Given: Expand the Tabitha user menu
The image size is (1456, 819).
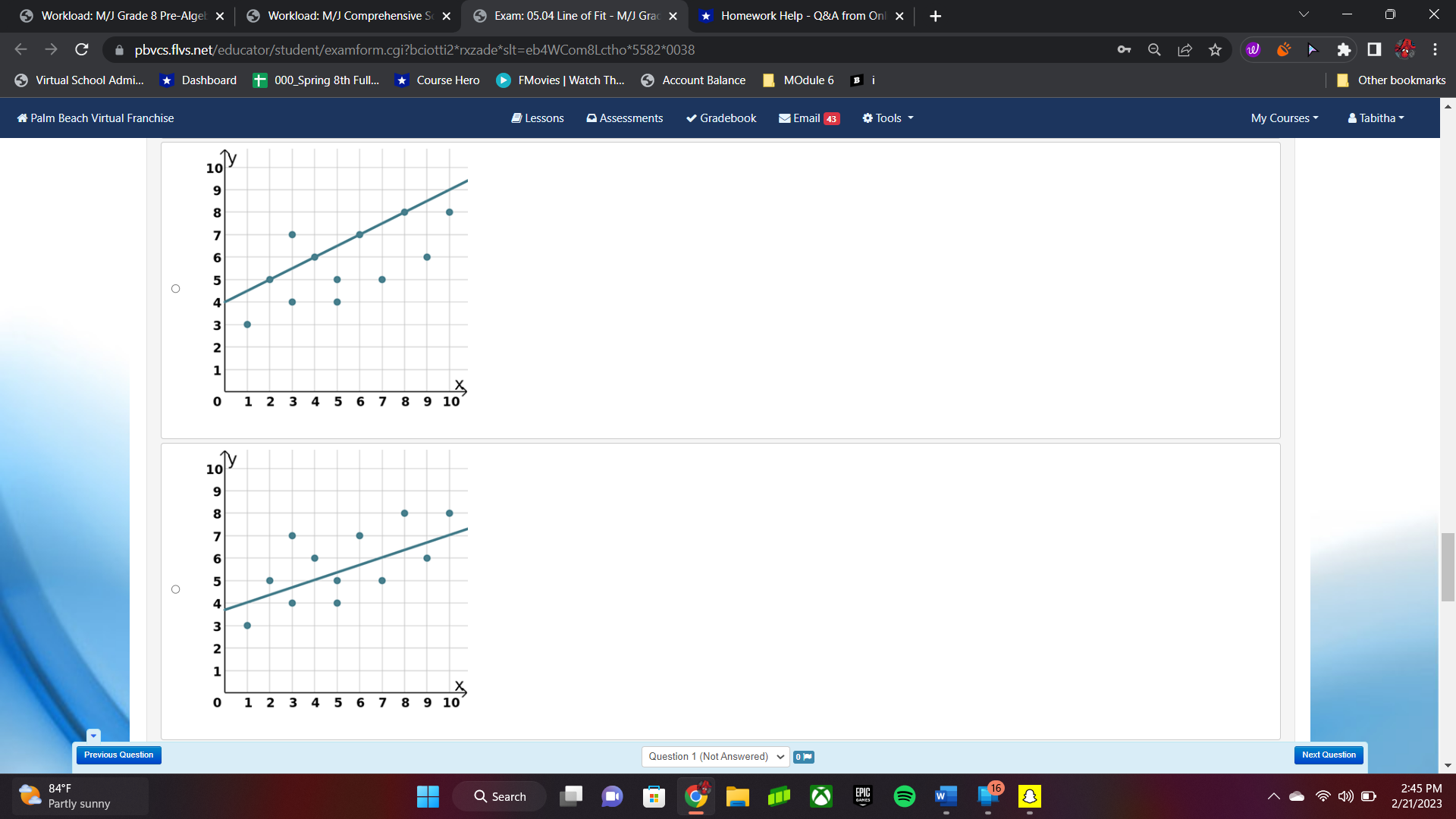Looking at the screenshot, I should [x=1376, y=118].
